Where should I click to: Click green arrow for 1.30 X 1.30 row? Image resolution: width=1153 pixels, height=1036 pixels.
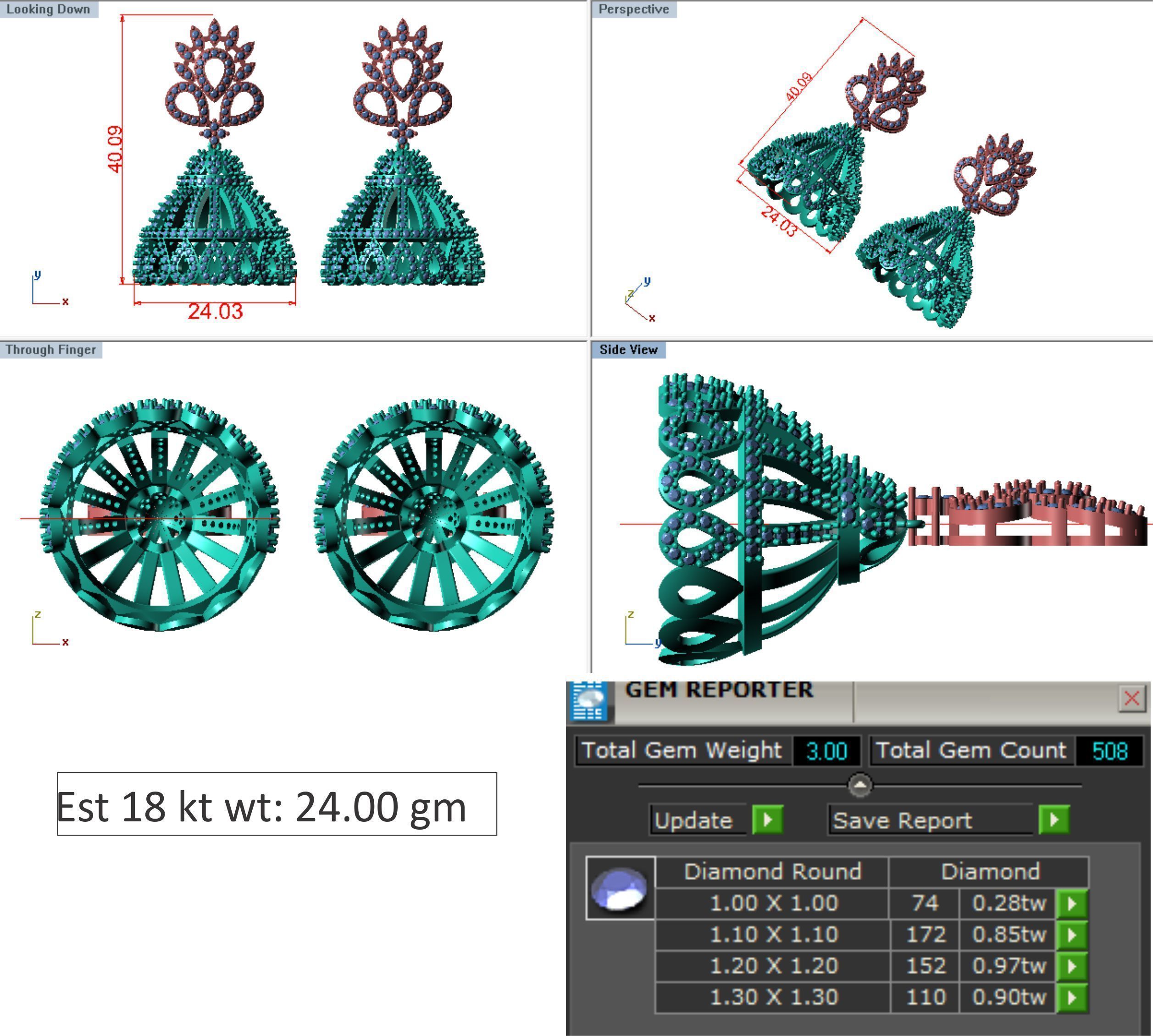[x=1072, y=997]
